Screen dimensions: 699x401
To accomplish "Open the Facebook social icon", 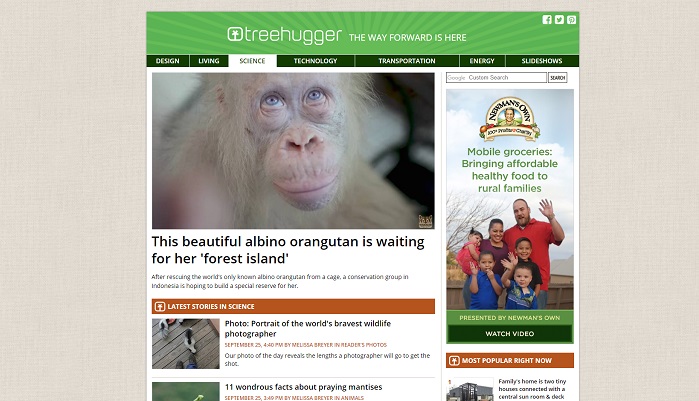I will pyautogui.click(x=547, y=20).
